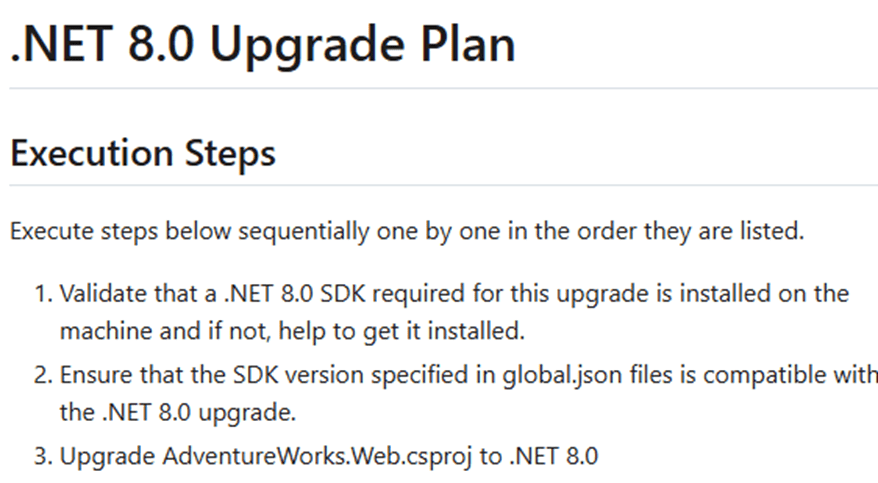Select list number 1 marker

coord(43,294)
